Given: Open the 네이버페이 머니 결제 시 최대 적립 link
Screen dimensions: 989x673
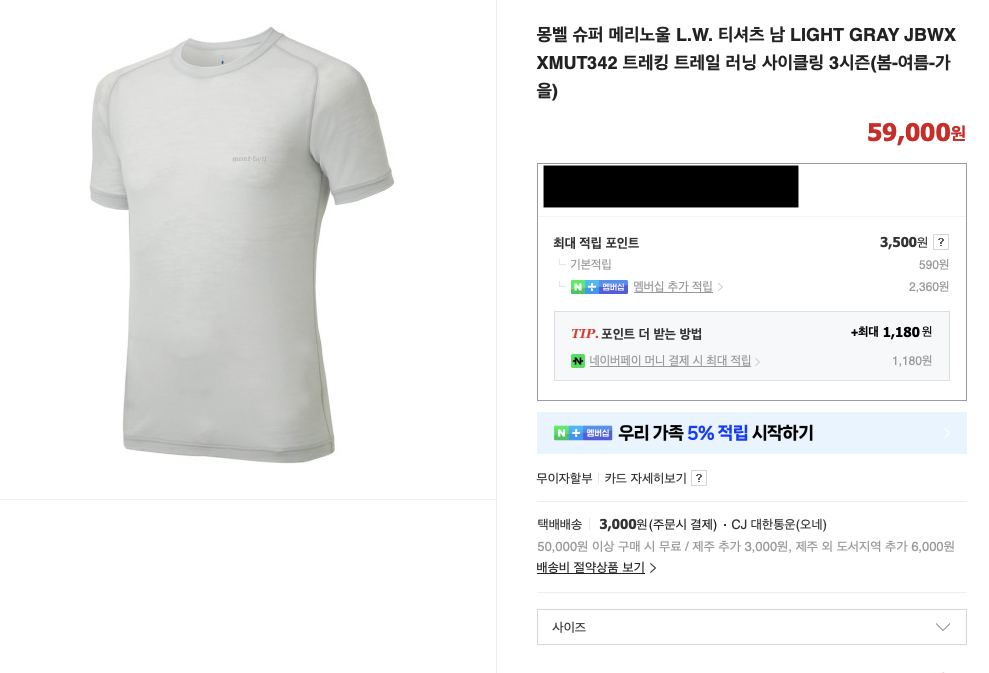Looking at the screenshot, I should [x=670, y=361].
